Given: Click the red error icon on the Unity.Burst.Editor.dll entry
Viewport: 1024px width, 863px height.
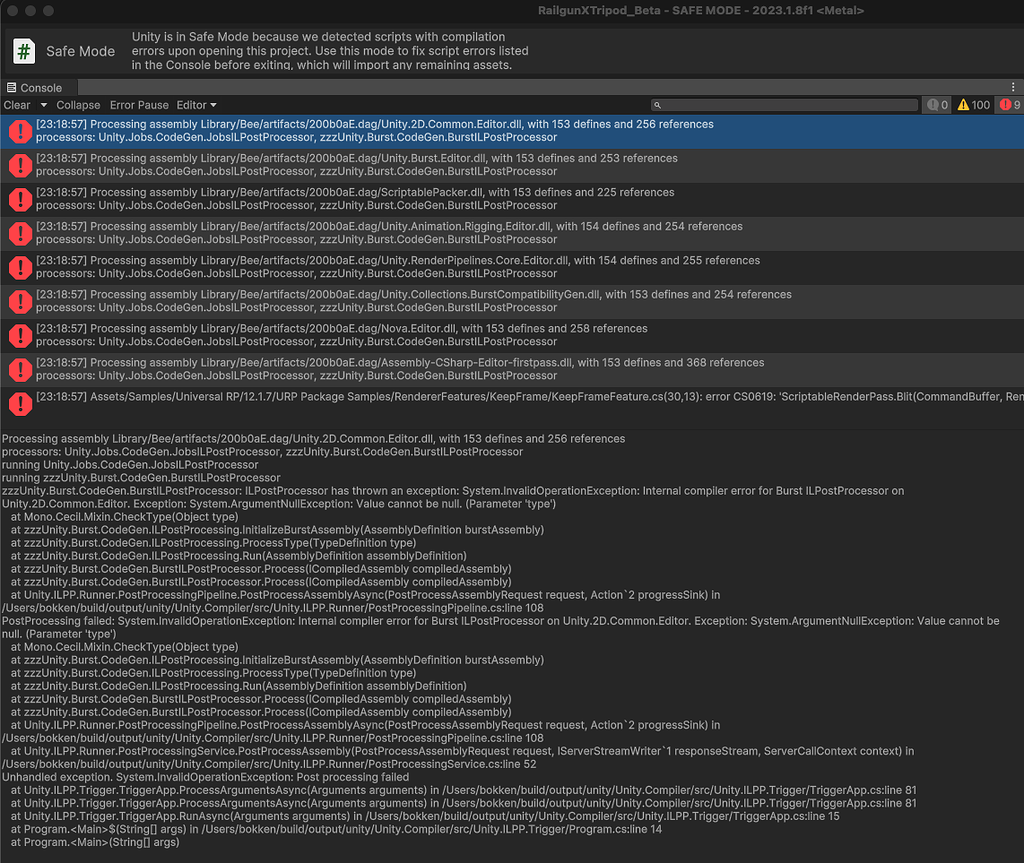Looking at the screenshot, I should (20, 165).
